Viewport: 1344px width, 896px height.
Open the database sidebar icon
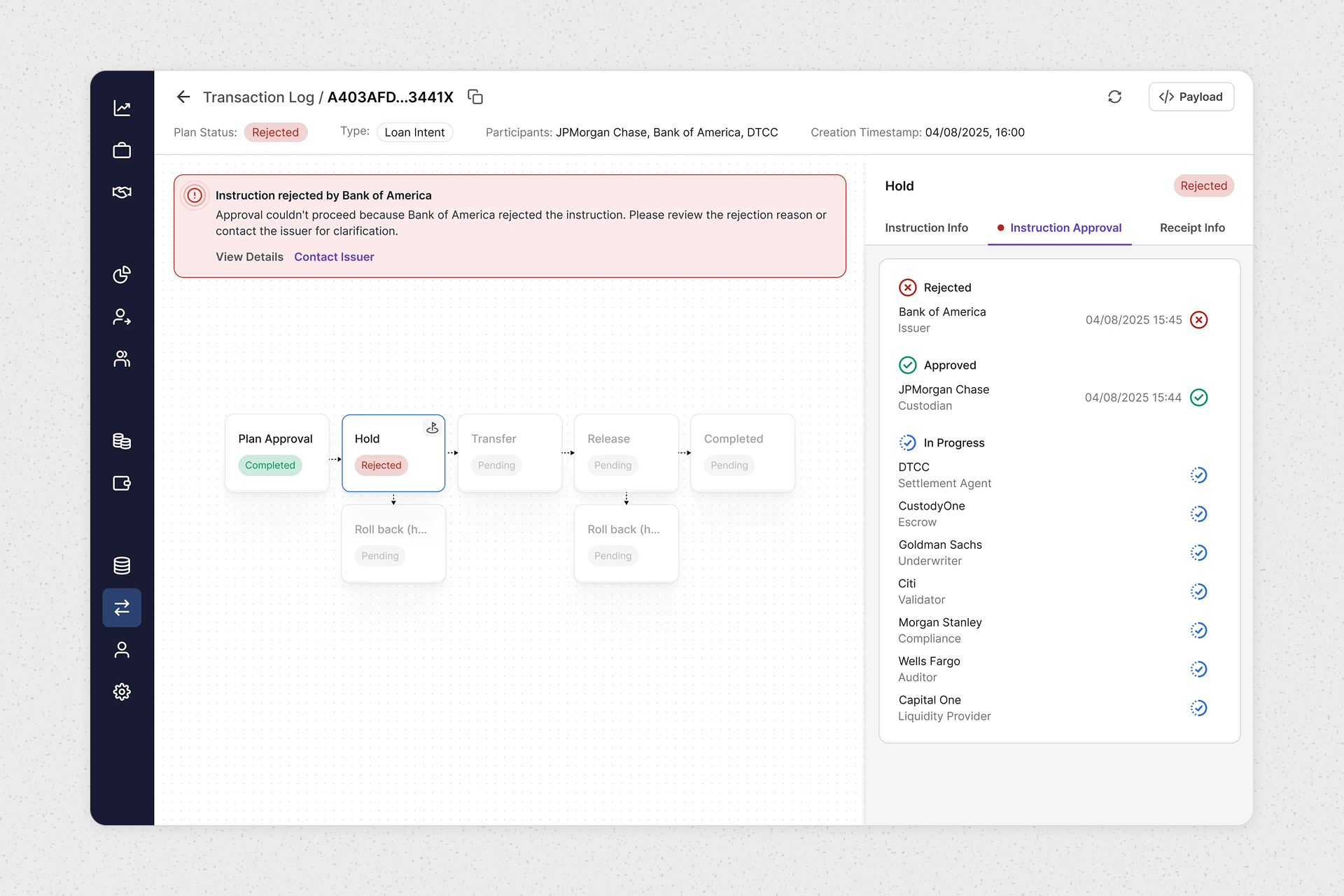(122, 566)
